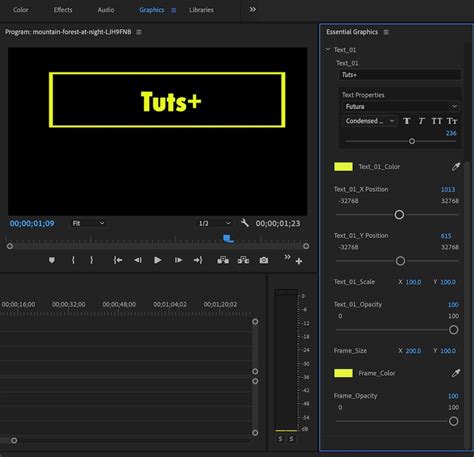Viewport: 474px width, 457px height.
Task: Toggle All Caps text style
Action: pyautogui.click(x=437, y=121)
